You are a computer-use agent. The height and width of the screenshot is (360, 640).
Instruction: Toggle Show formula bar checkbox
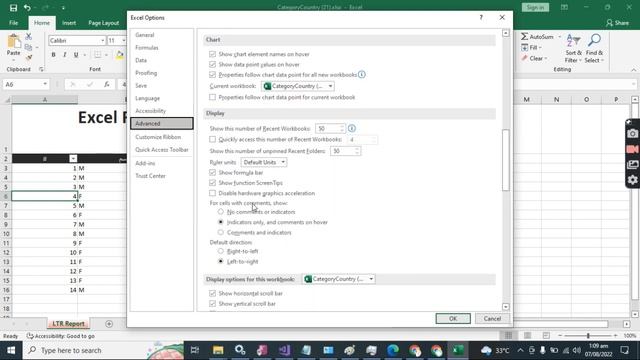click(x=212, y=173)
